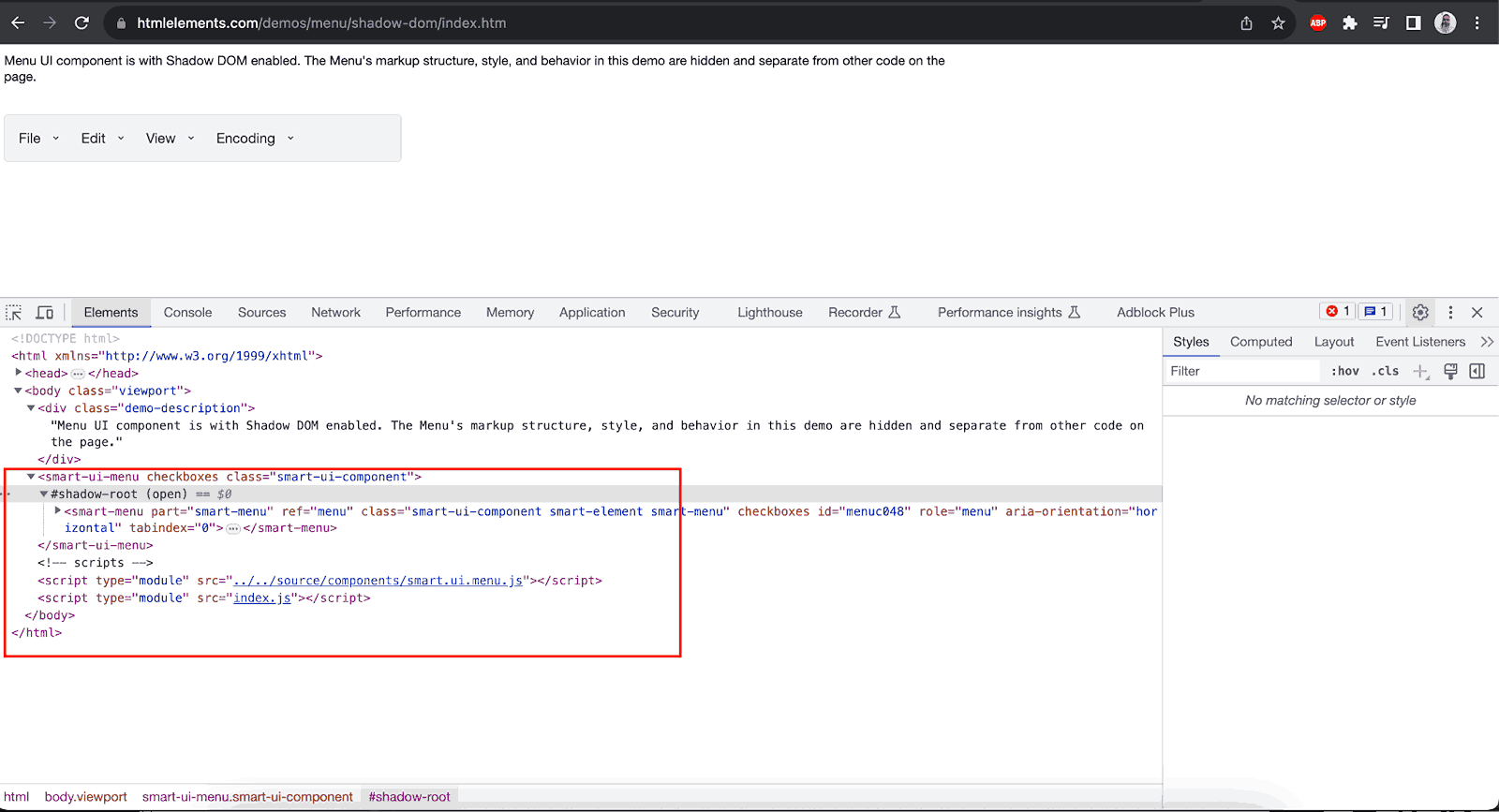
Task: Open the Encoding menu dropdown
Action: tap(255, 139)
